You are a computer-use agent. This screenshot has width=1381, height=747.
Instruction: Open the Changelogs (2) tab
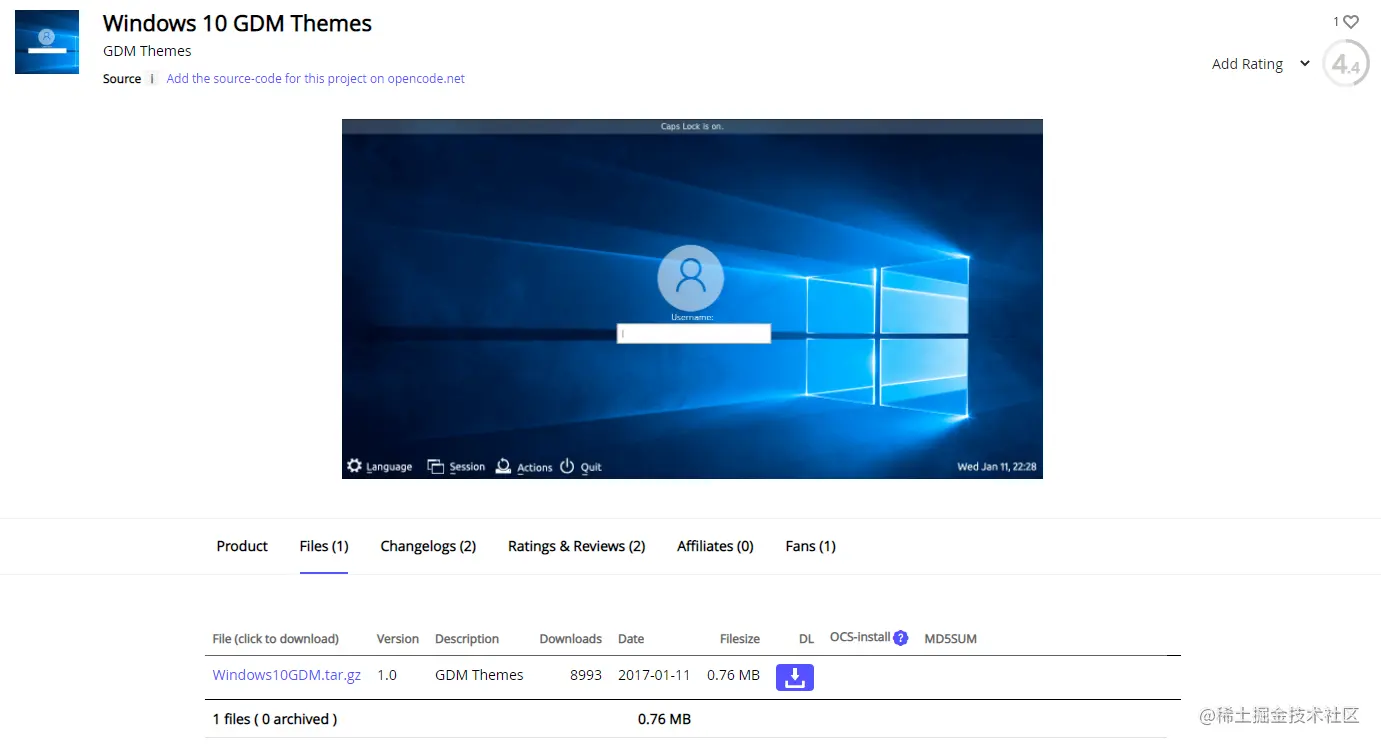point(428,546)
